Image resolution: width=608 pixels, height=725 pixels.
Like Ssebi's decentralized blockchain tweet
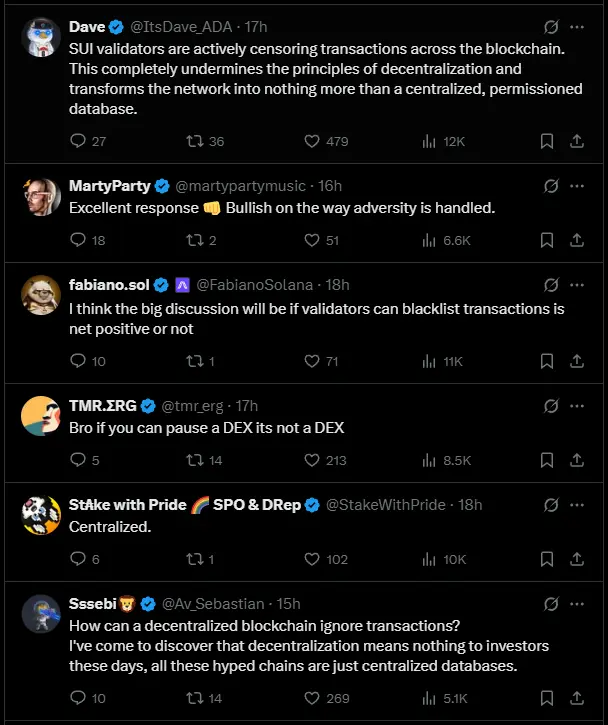[311, 698]
